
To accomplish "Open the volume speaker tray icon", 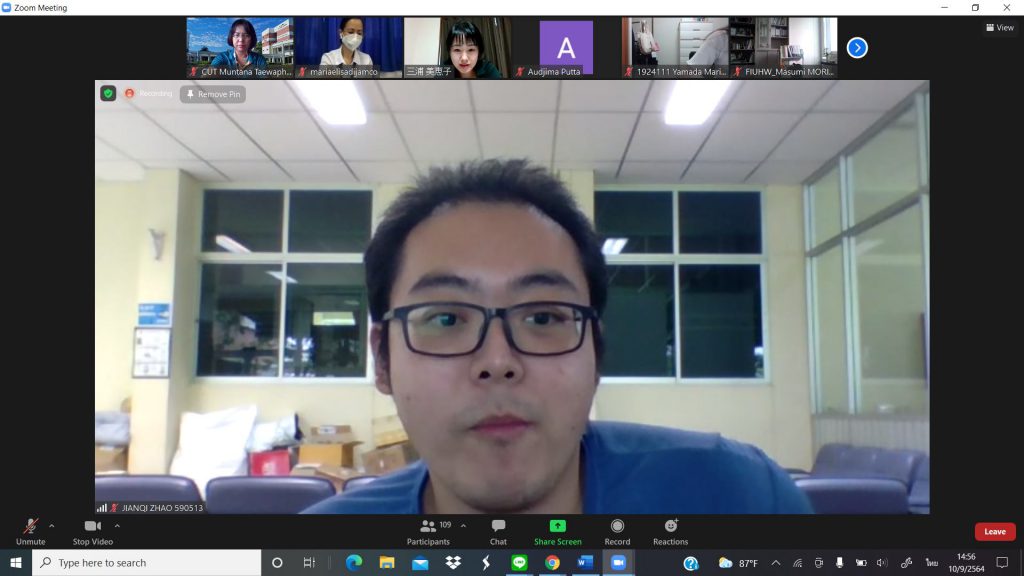I will tap(882, 562).
